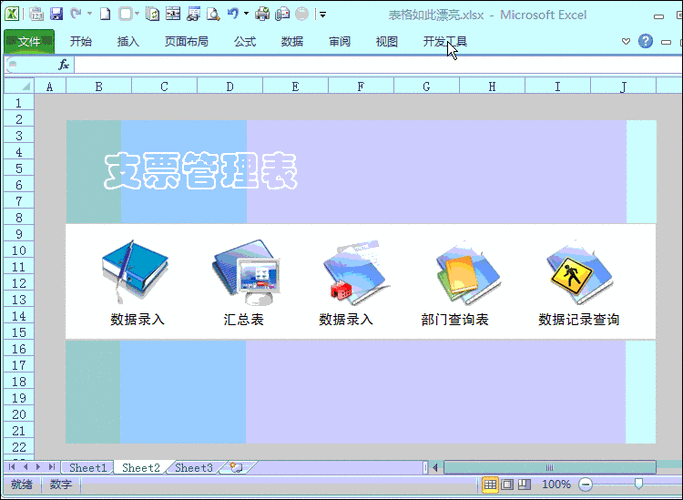Click the greyed round icon in quick access toolbar

click(302, 14)
